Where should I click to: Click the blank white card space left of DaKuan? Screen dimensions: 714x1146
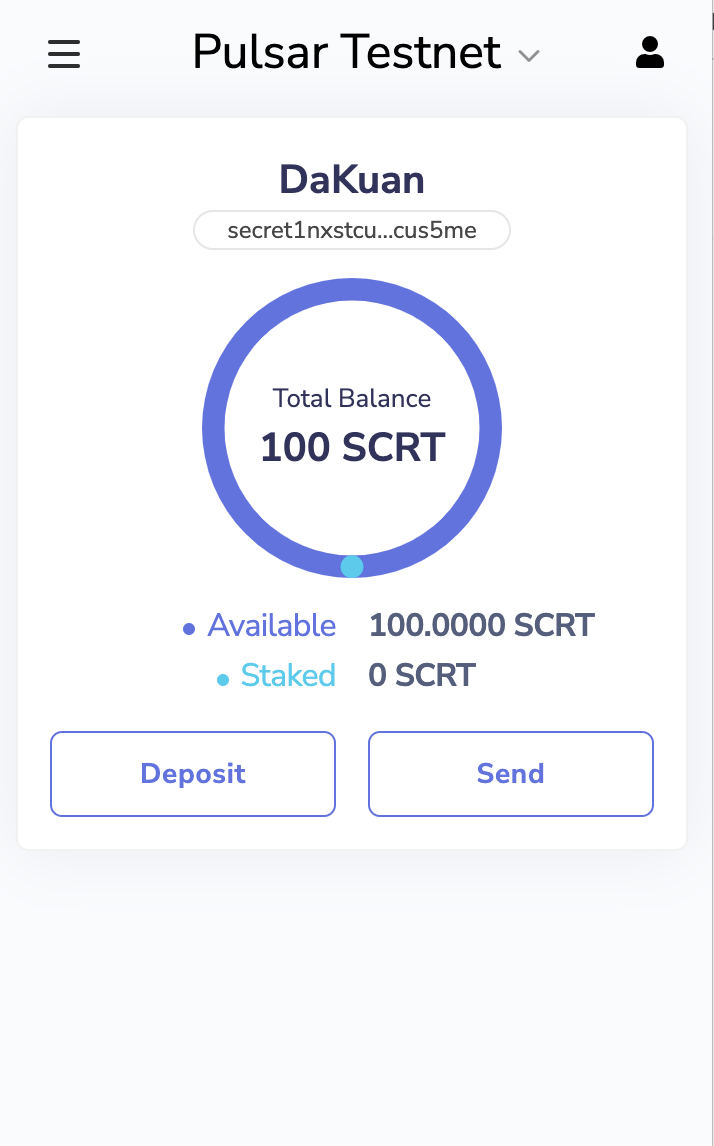tap(120, 180)
